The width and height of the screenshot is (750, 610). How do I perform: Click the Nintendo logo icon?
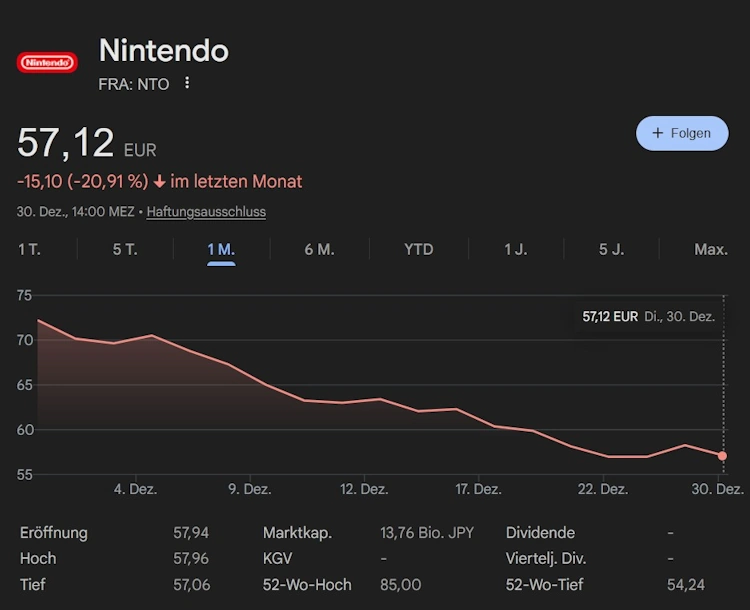(47, 62)
